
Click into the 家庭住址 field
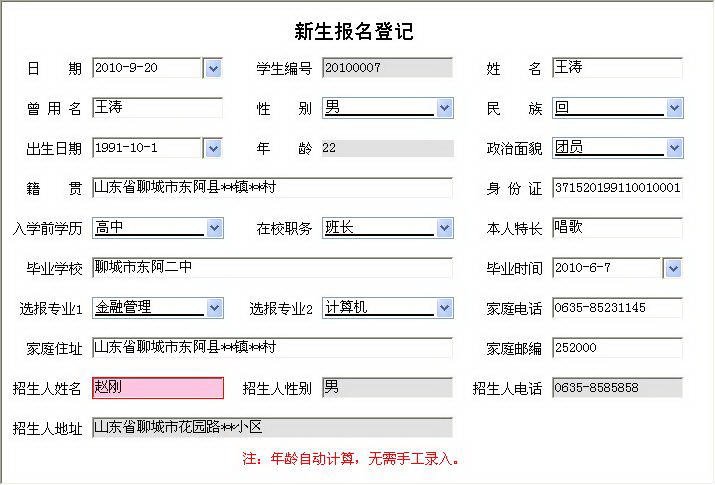[272, 348]
